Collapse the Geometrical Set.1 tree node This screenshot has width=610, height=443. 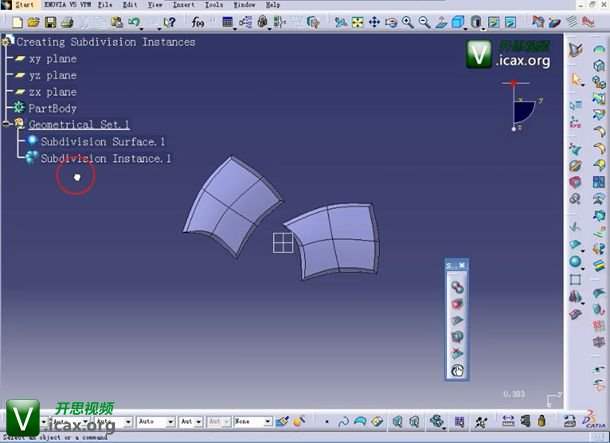pos(7,125)
